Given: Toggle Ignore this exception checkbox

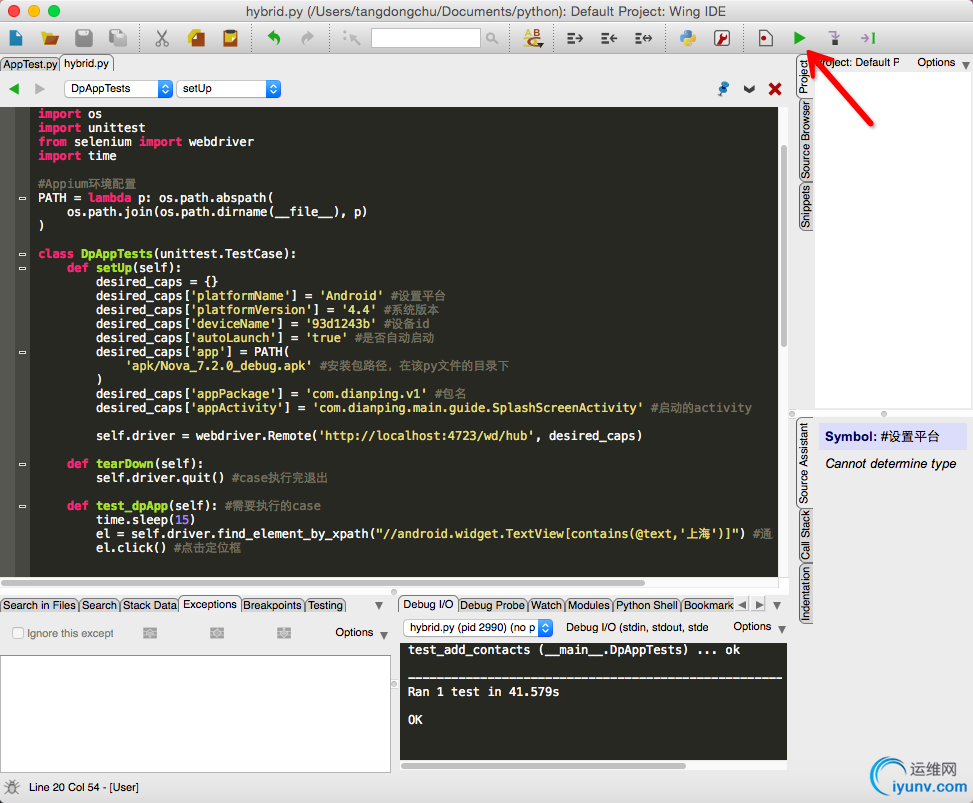Looking at the screenshot, I should pyautogui.click(x=18, y=633).
